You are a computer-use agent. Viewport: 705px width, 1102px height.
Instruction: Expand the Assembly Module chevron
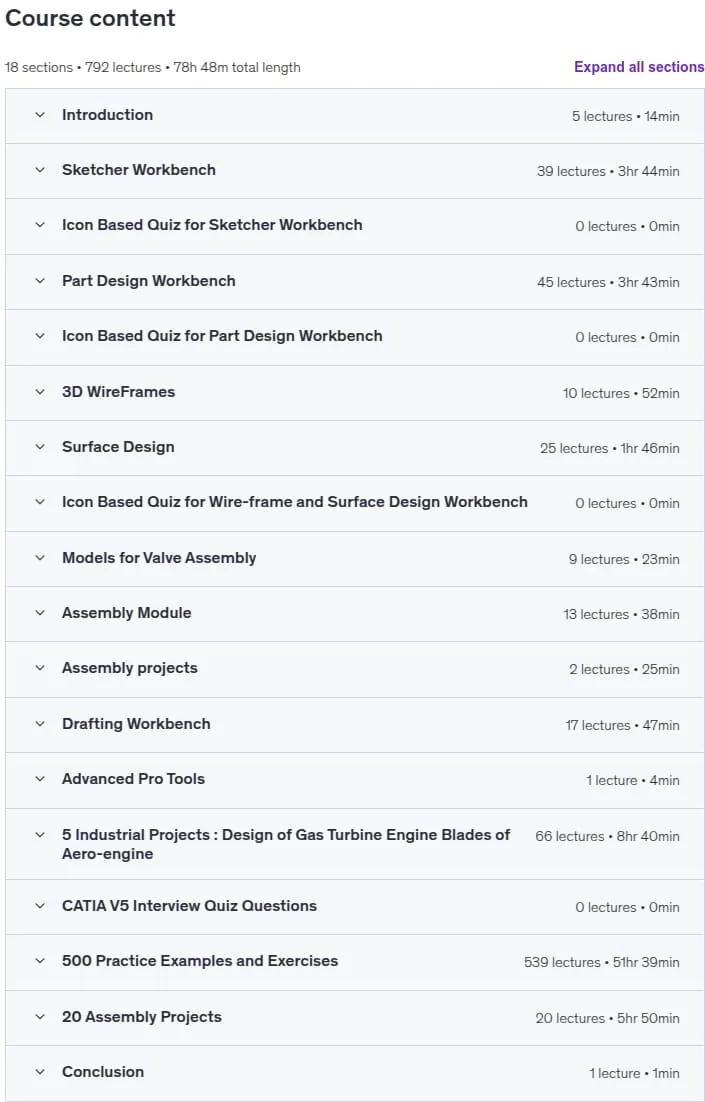coord(40,613)
